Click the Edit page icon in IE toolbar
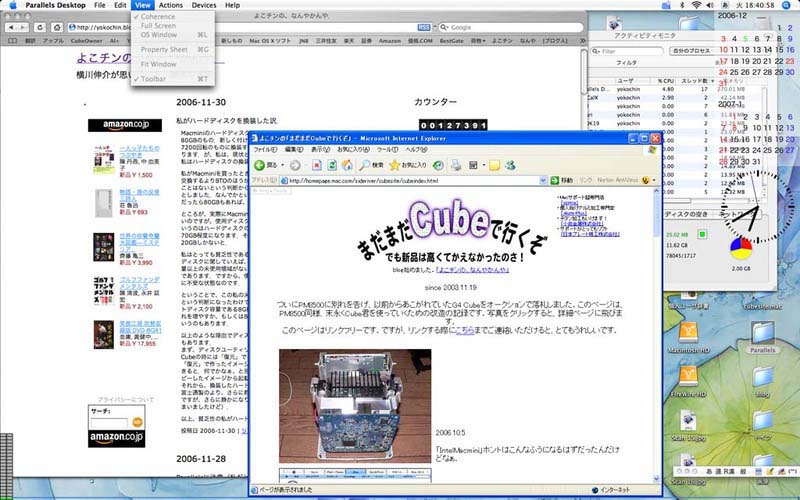 [473, 165]
